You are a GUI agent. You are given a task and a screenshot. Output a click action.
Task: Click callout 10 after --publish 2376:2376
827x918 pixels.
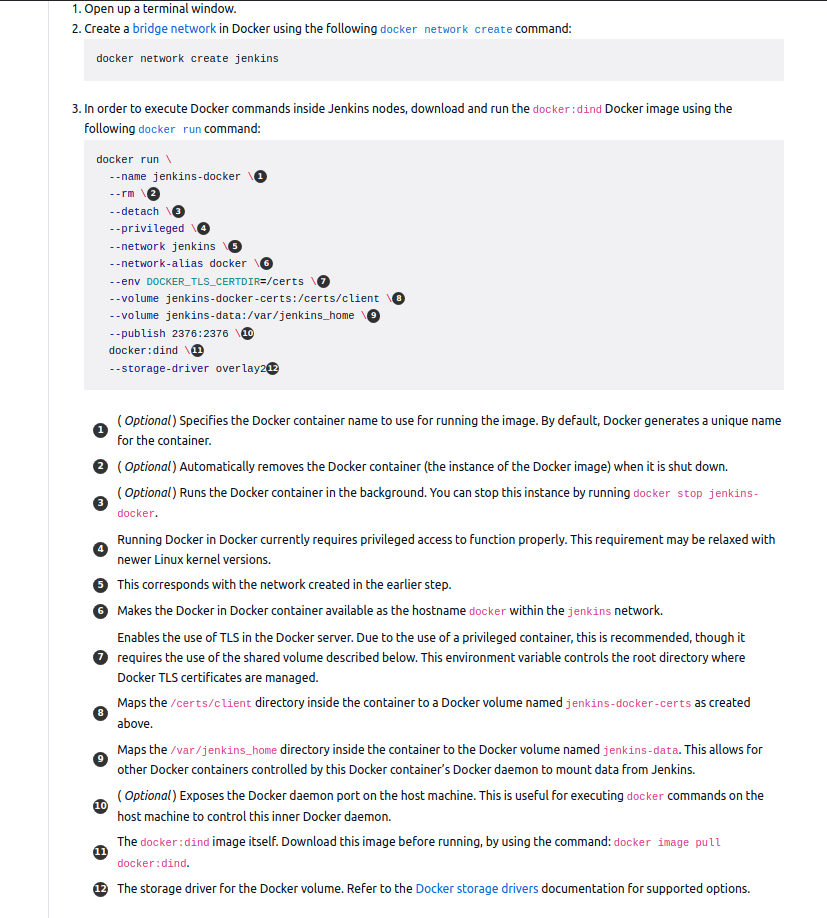tap(248, 333)
